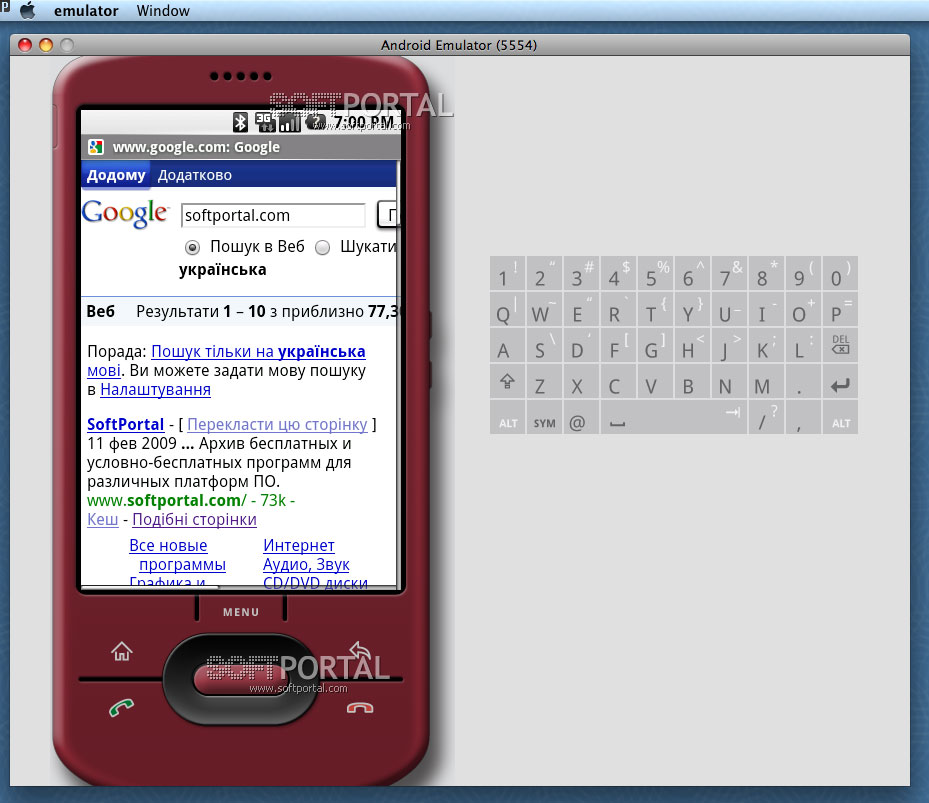Open the SoftPortal search result link
Viewport: 929px width, 803px height.
point(125,424)
